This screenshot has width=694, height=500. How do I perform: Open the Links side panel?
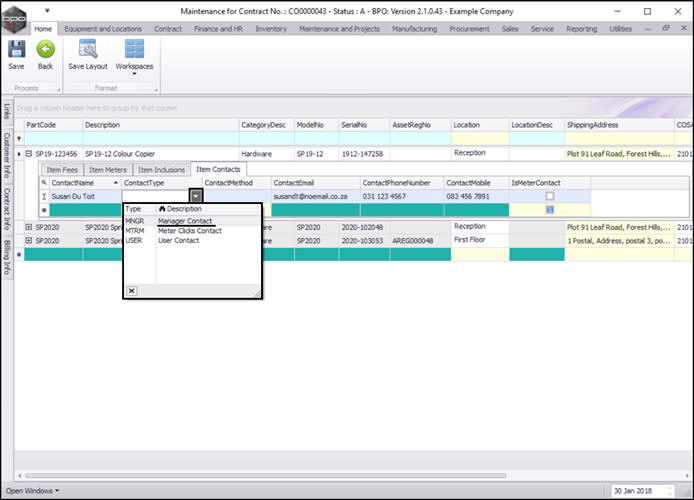click(x=7, y=111)
